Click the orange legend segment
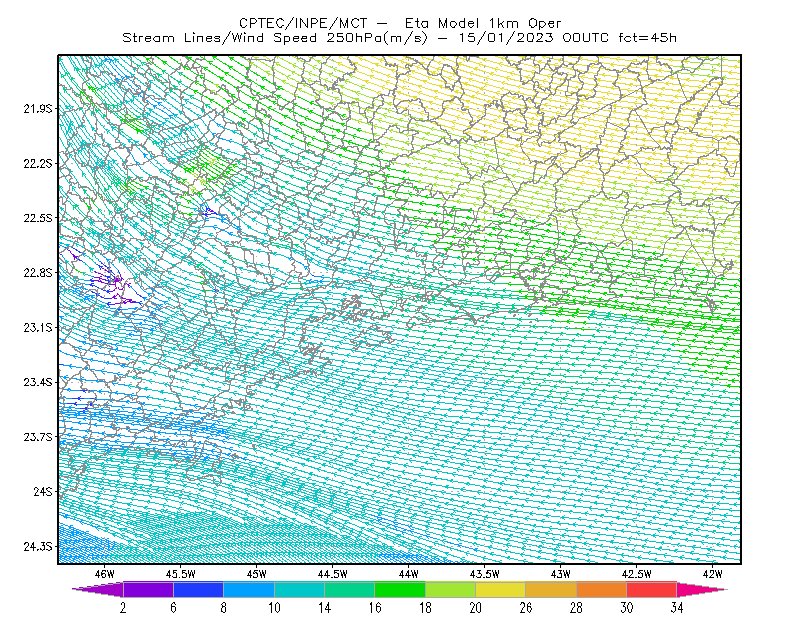The image size is (800, 618). tap(602, 589)
